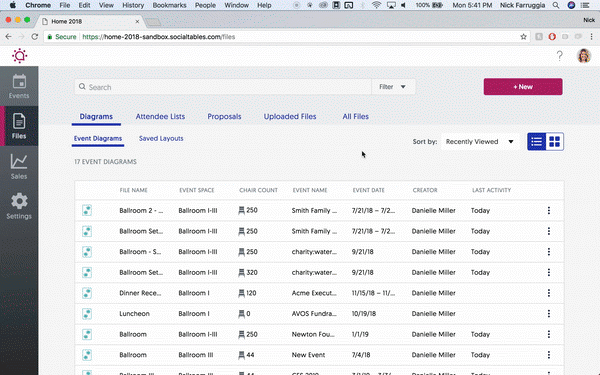
Task: Open the Apple menu
Action: (13, 5)
